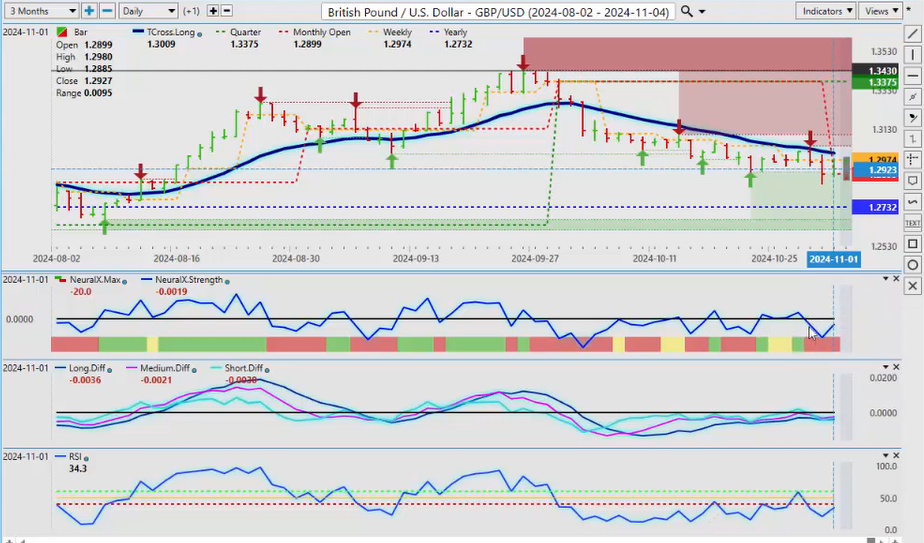
Task: Click the blue plus zoom-in button
Action: (89, 11)
